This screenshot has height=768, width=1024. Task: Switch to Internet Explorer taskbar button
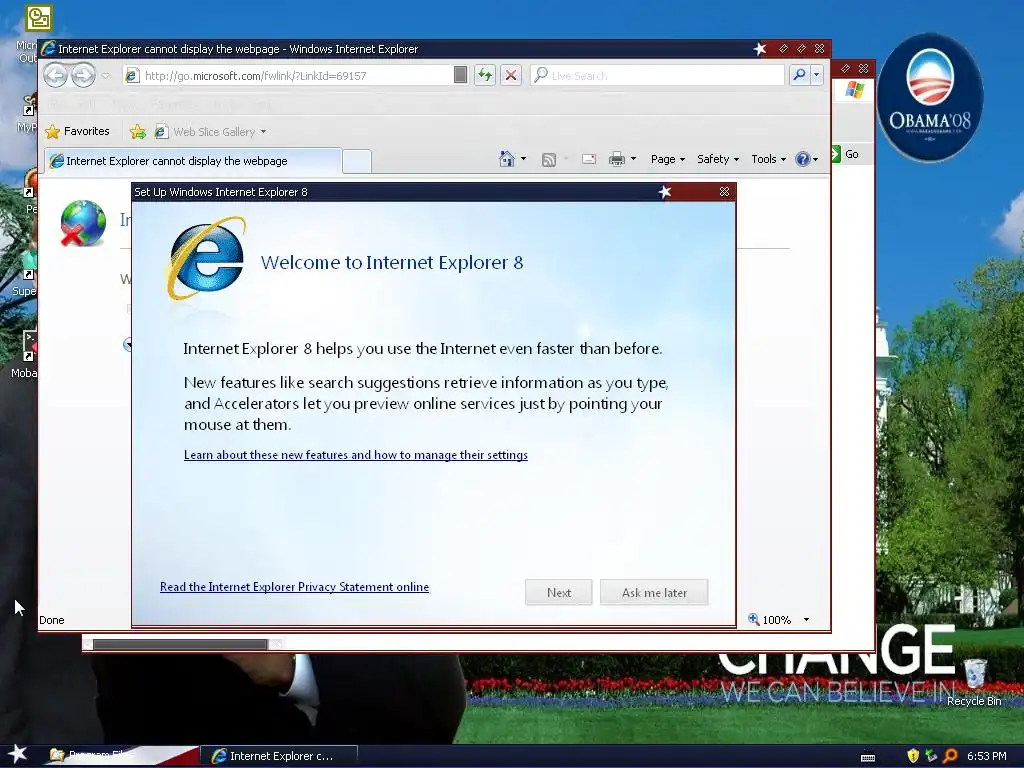click(279, 756)
